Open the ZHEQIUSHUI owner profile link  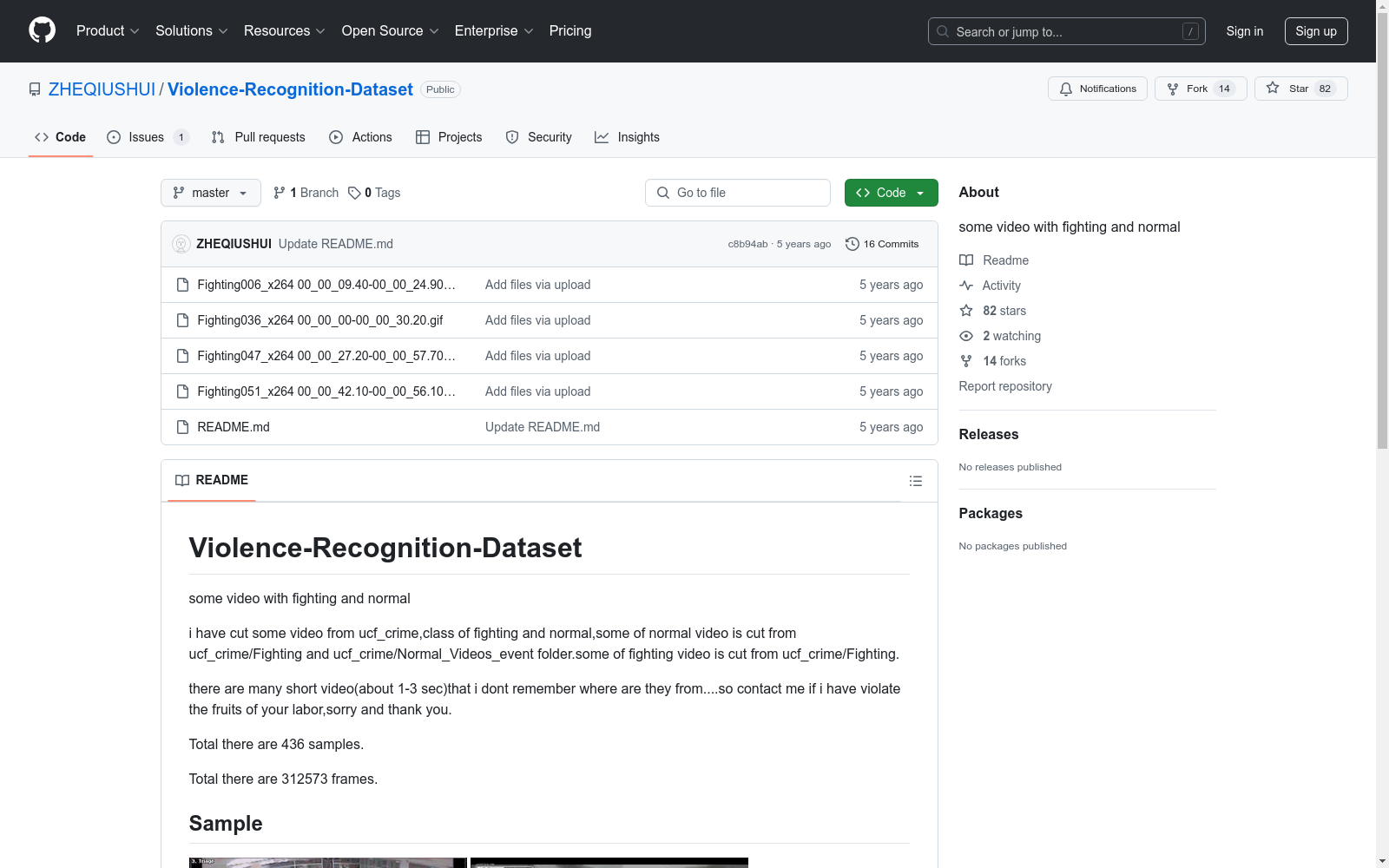tap(102, 89)
